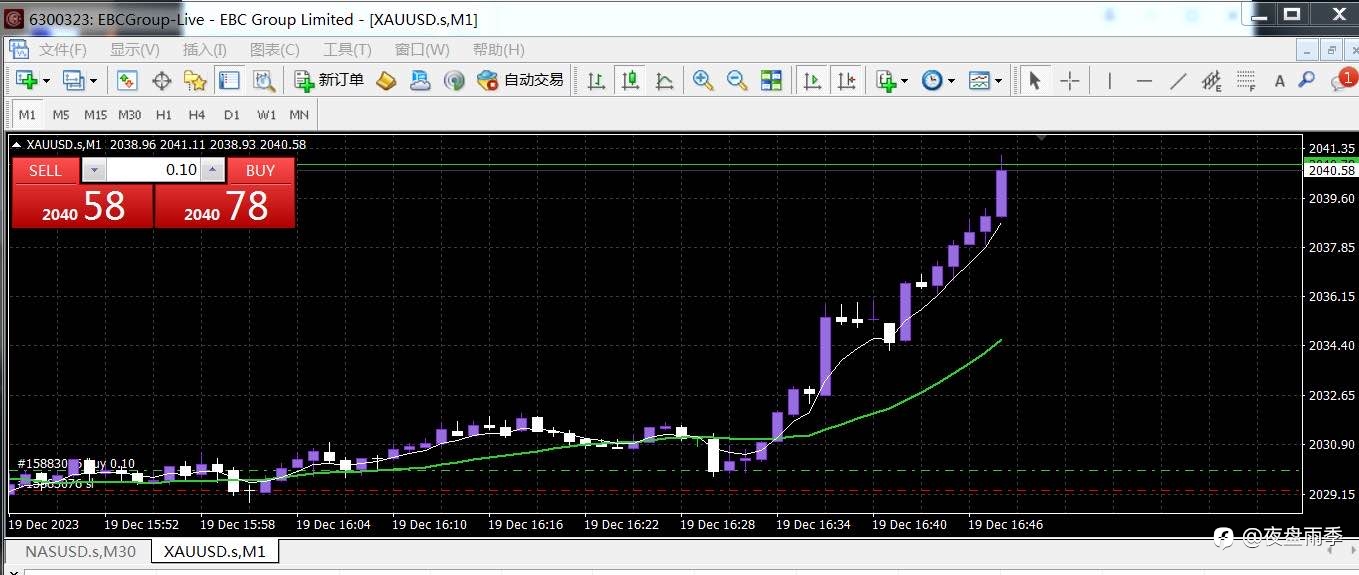
Task: Zoom out on the chart
Action: coord(737,81)
